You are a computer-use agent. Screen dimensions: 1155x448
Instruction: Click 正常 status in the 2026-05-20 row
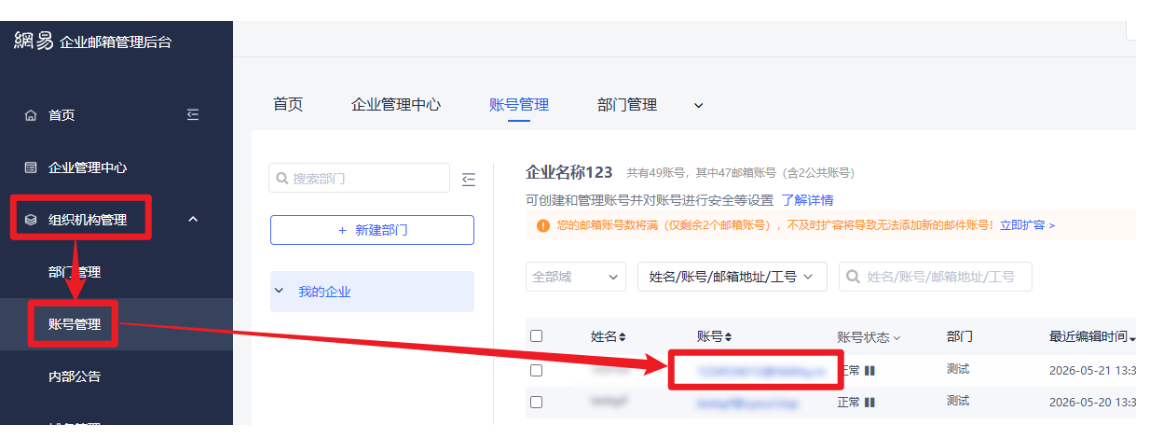pyautogui.click(x=849, y=402)
